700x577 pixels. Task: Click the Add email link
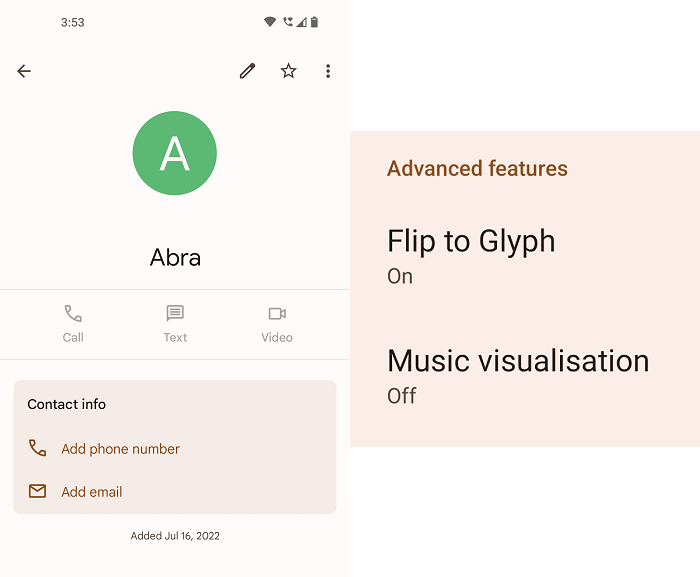pyautogui.click(x=92, y=492)
